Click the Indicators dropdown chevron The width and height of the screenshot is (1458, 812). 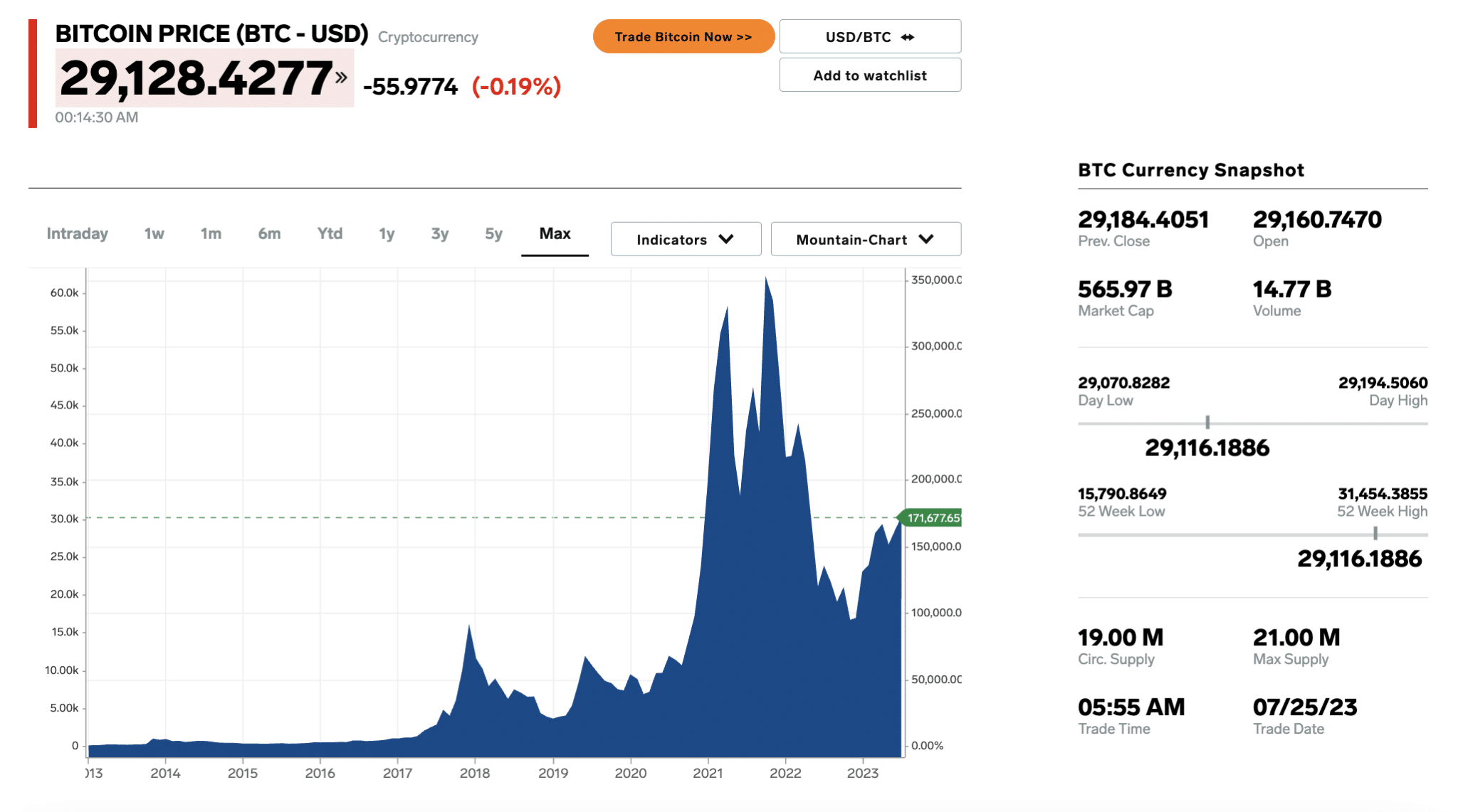(x=726, y=239)
